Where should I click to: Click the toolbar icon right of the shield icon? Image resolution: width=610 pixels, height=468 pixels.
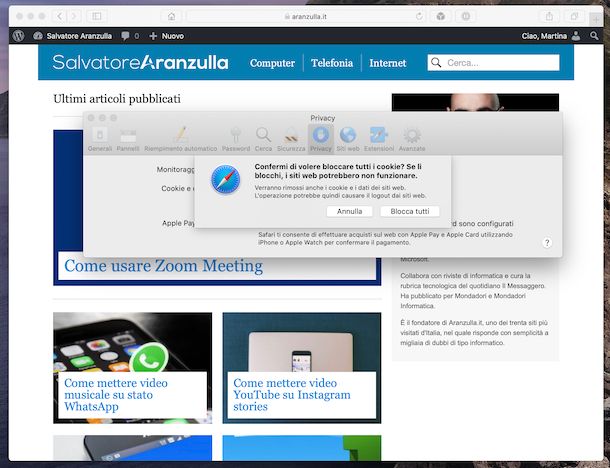coord(466,16)
